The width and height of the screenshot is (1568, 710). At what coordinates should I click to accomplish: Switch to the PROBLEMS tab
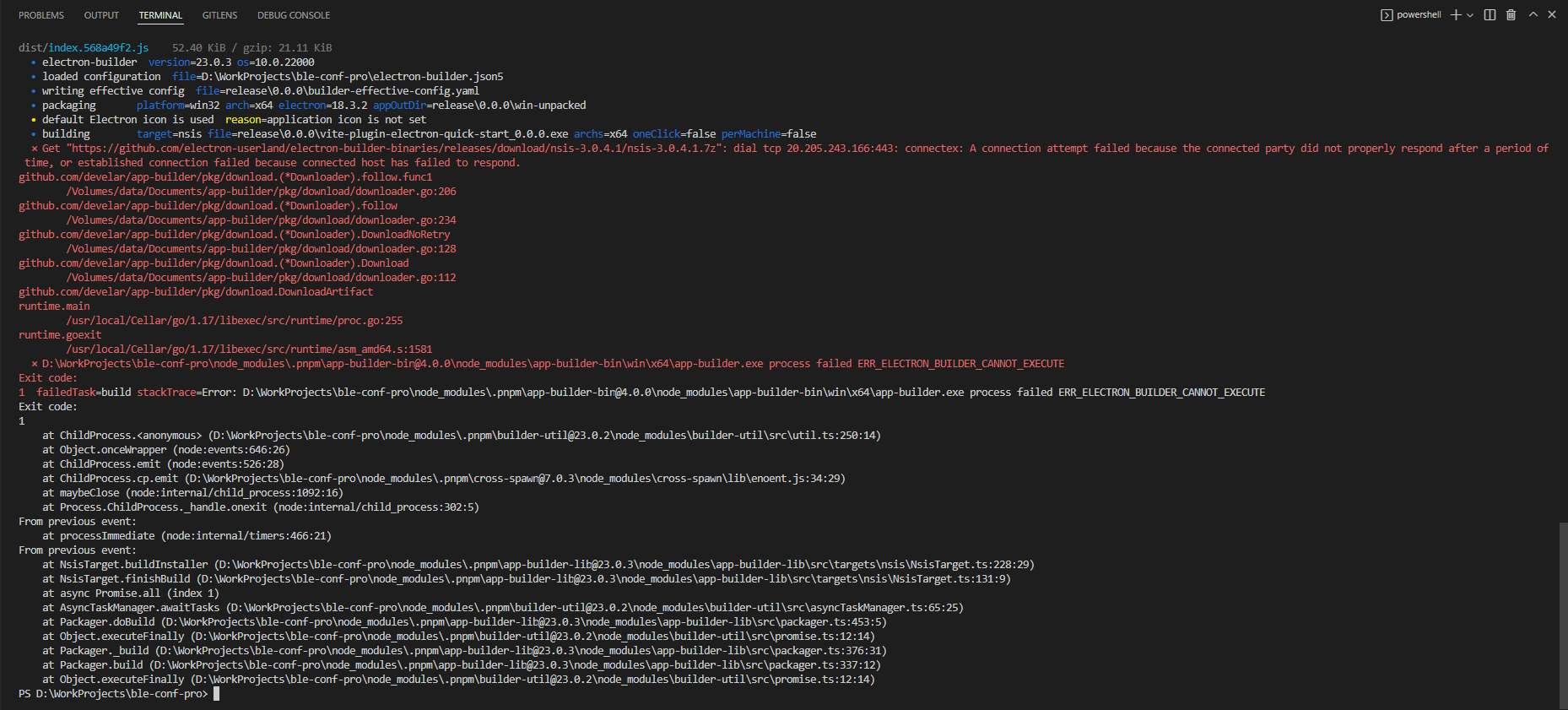[x=41, y=14]
